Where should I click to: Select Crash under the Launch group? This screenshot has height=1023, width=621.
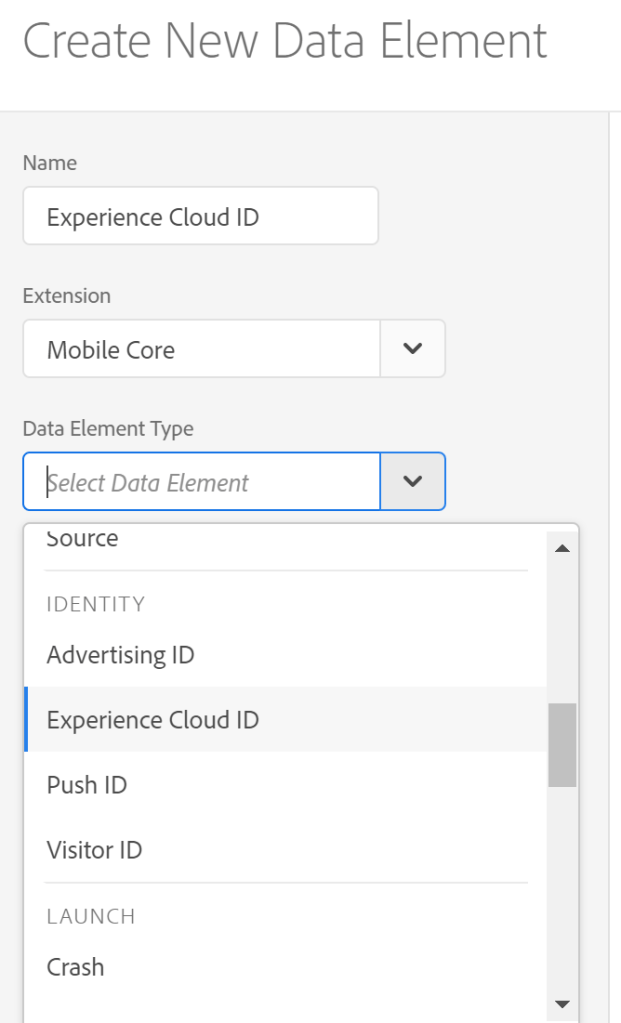pos(75,967)
